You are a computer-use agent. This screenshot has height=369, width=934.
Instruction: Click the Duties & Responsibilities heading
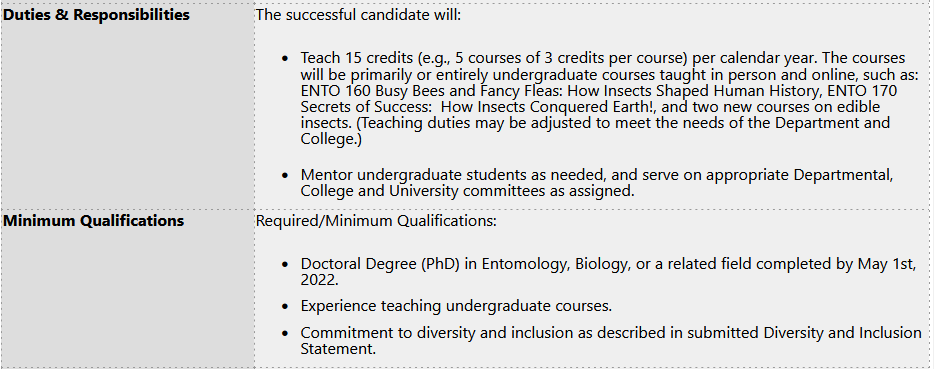(96, 15)
